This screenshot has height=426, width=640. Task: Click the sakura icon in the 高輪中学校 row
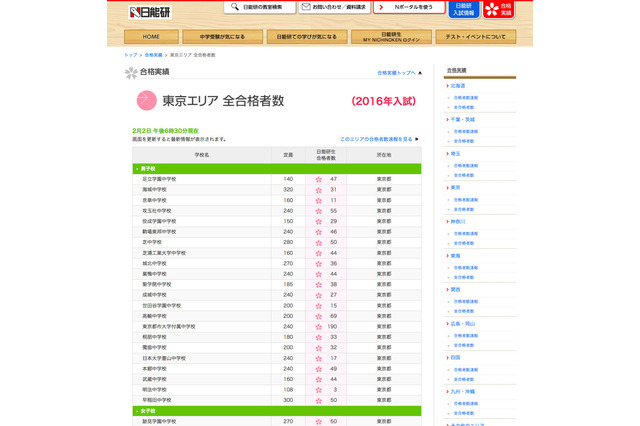pos(319,317)
